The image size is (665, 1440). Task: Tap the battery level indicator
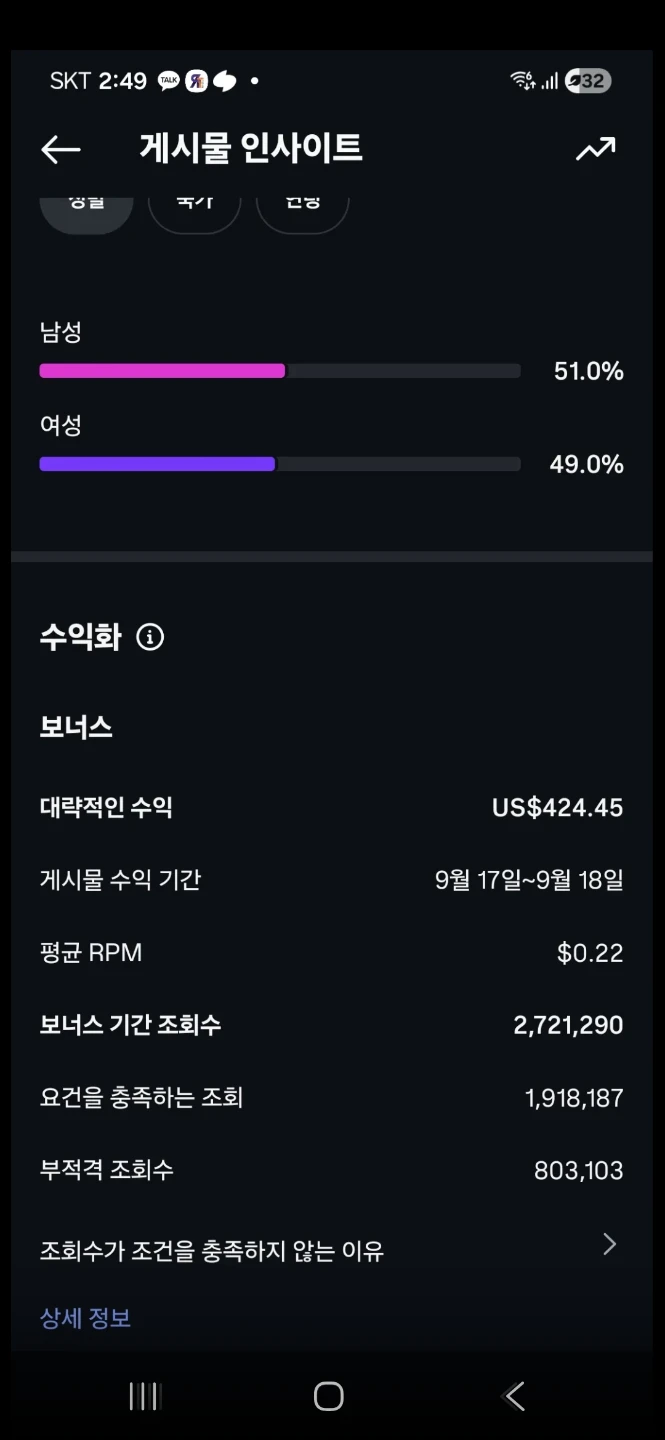coord(588,81)
